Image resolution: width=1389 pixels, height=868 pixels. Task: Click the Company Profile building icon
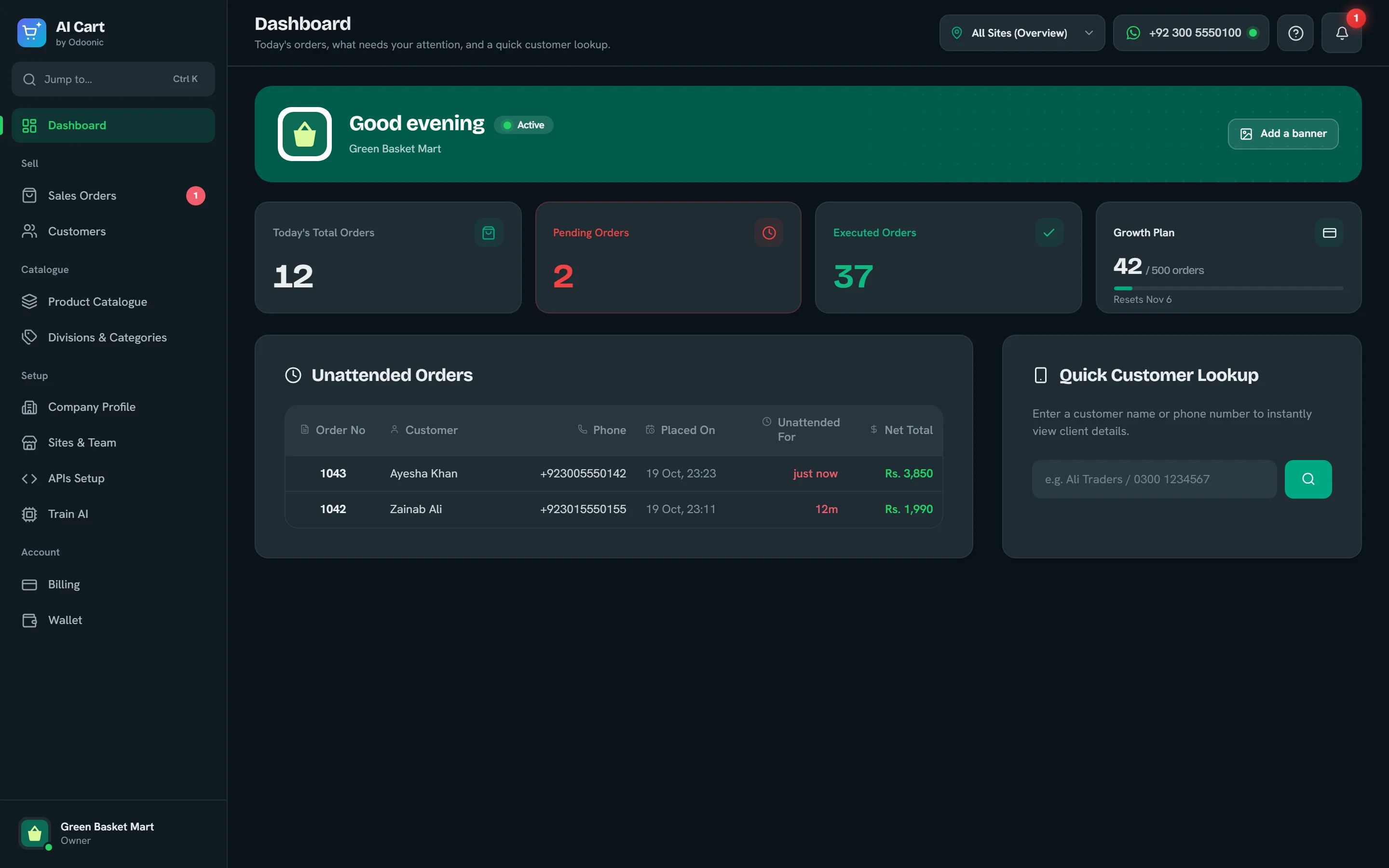click(29, 407)
